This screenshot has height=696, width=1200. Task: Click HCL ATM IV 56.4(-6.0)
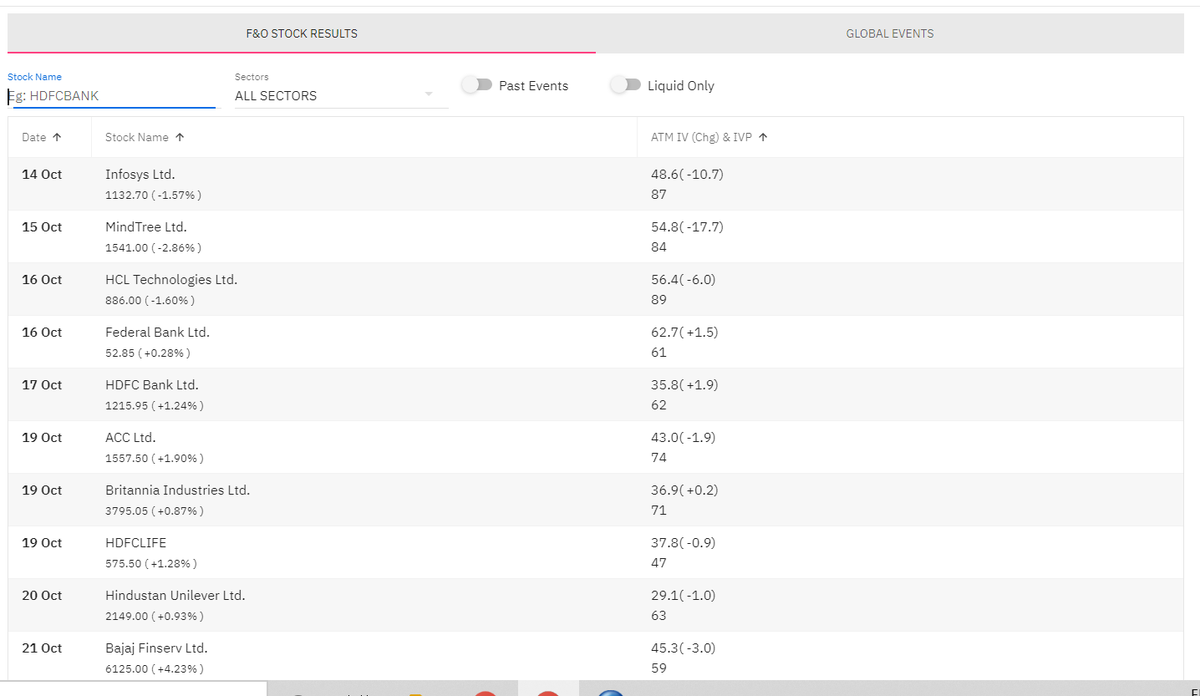pos(683,280)
